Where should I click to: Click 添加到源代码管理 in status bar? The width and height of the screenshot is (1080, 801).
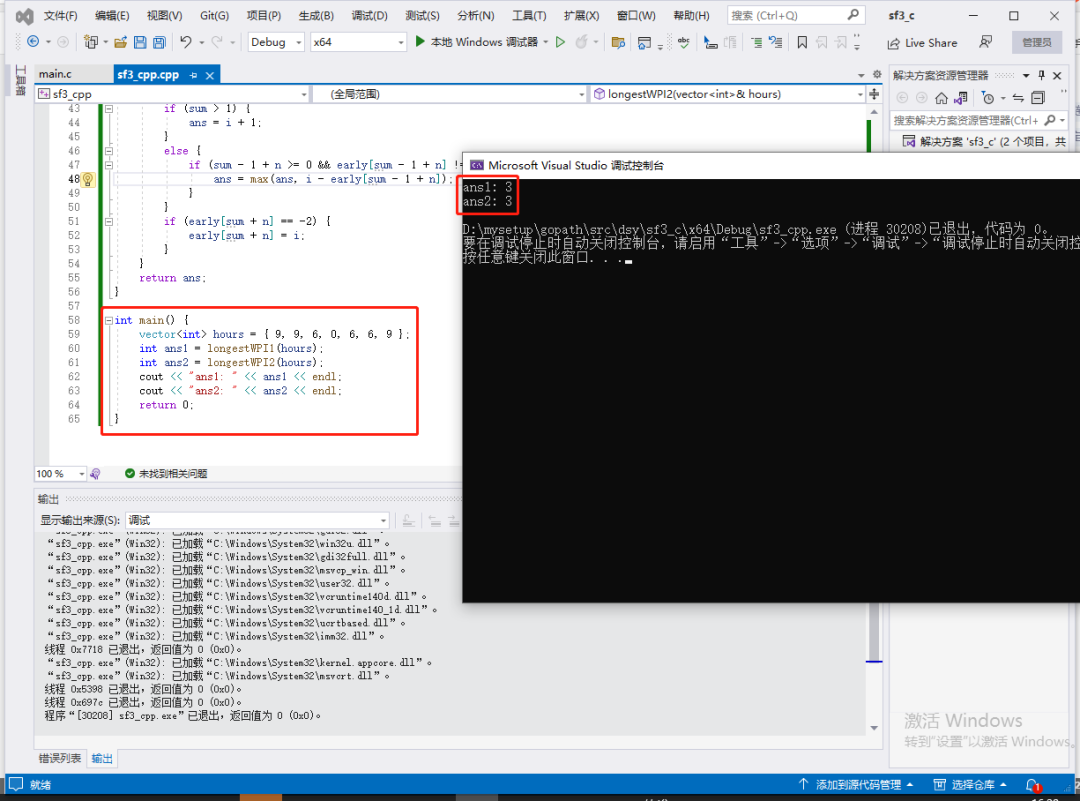tap(856, 784)
